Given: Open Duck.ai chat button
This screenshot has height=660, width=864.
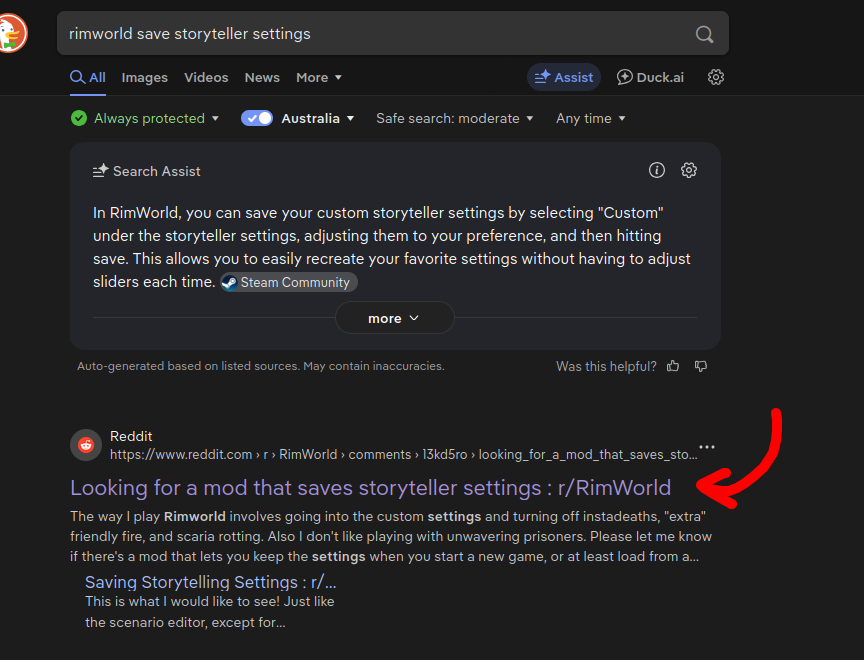Looking at the screenshot, I should [650, 77].
